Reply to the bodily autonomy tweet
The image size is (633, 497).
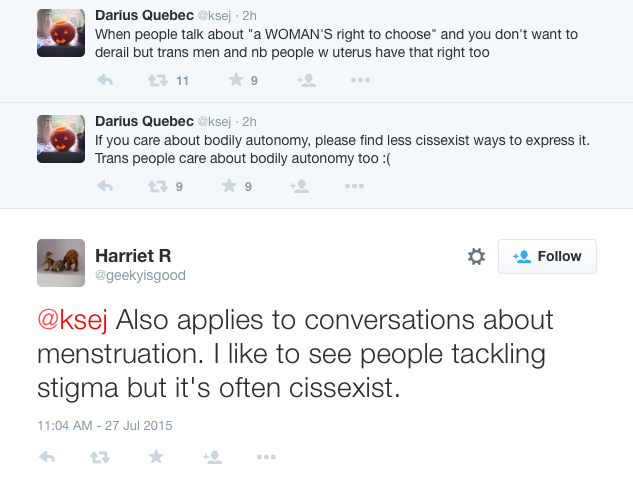coord(104,185)
